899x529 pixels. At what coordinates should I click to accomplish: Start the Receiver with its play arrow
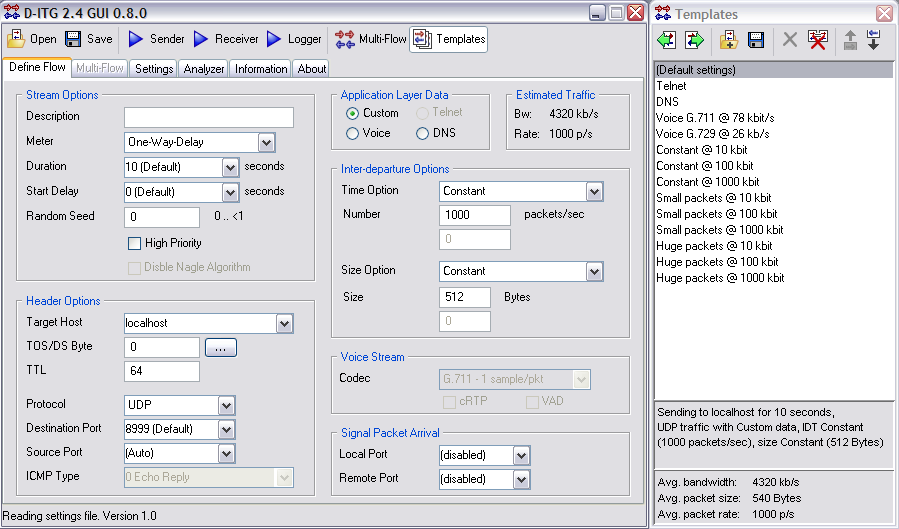201,39
